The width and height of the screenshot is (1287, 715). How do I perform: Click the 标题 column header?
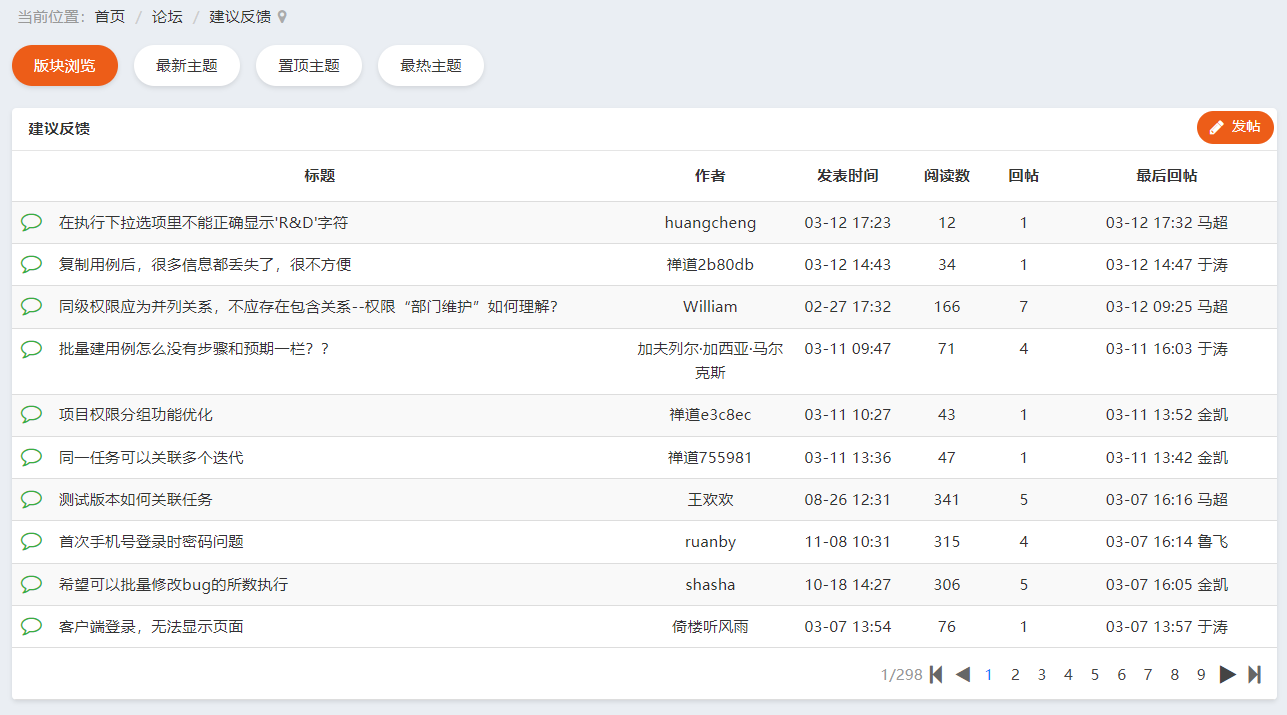click(x=320, y=175)
